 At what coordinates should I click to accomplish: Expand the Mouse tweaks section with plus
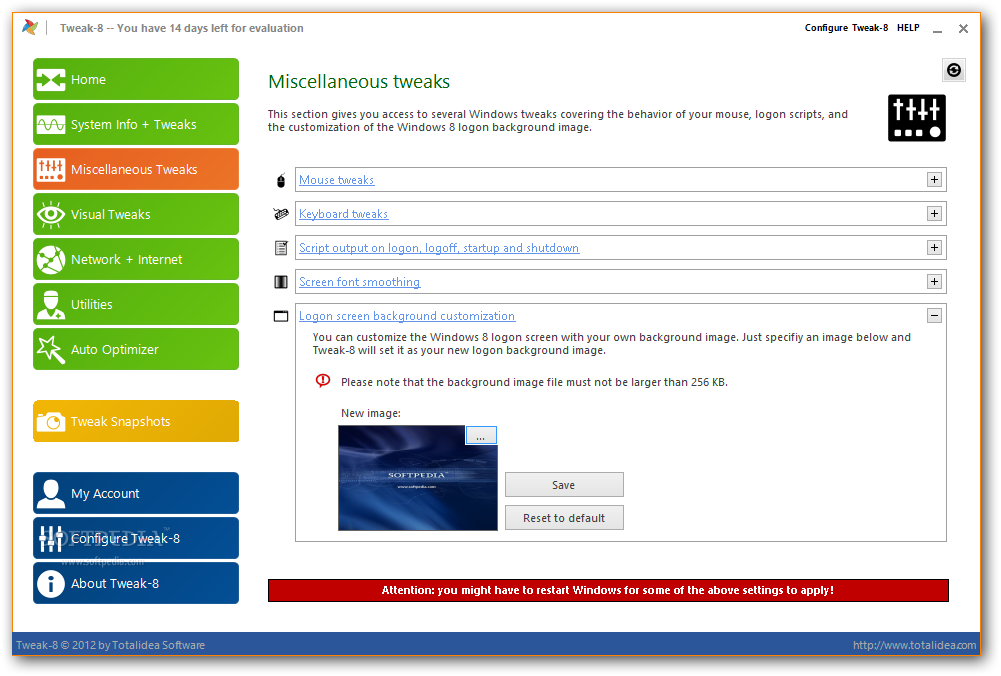coord(934,179)
